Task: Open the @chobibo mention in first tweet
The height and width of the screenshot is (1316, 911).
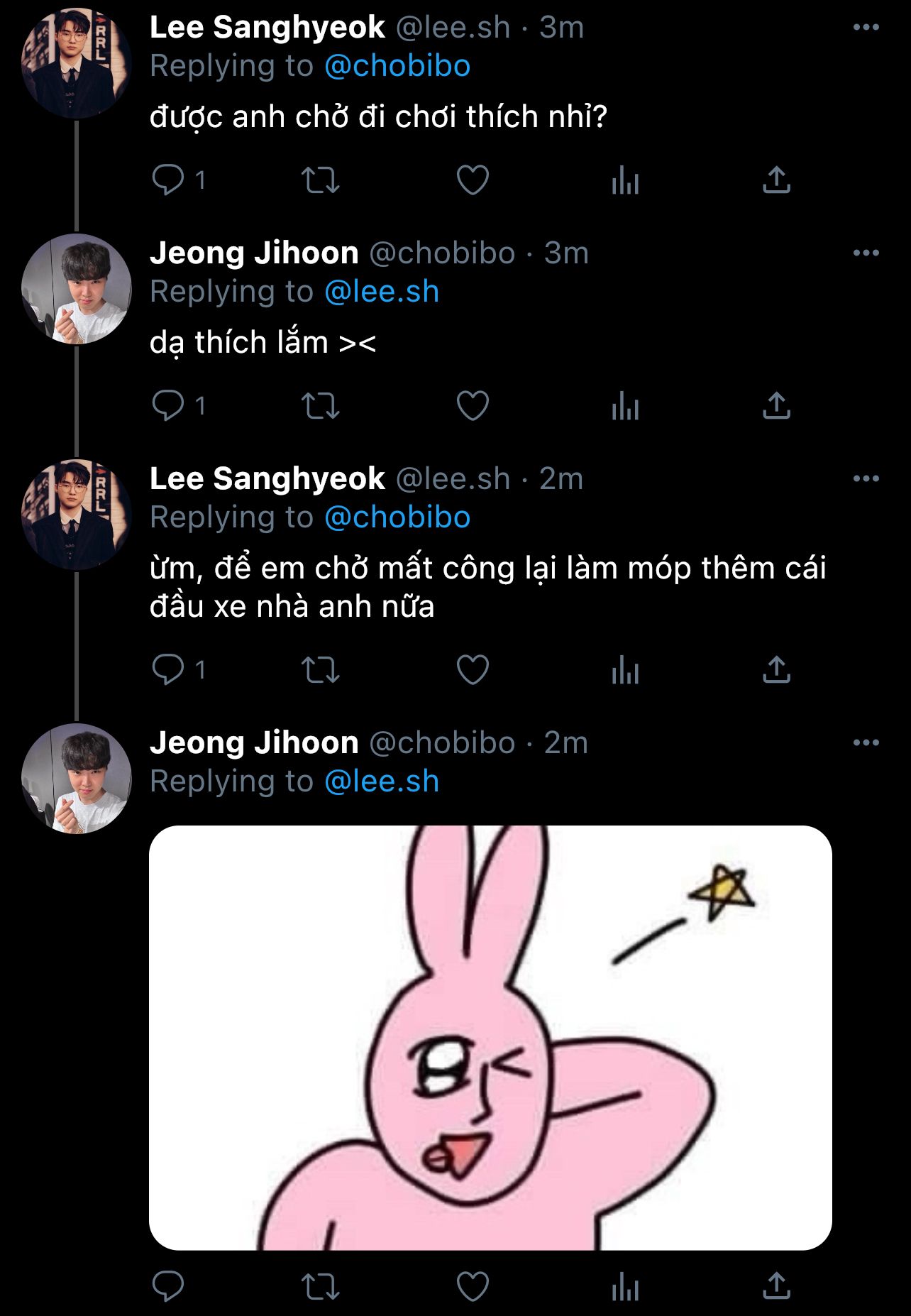Action: pos(397,66)
